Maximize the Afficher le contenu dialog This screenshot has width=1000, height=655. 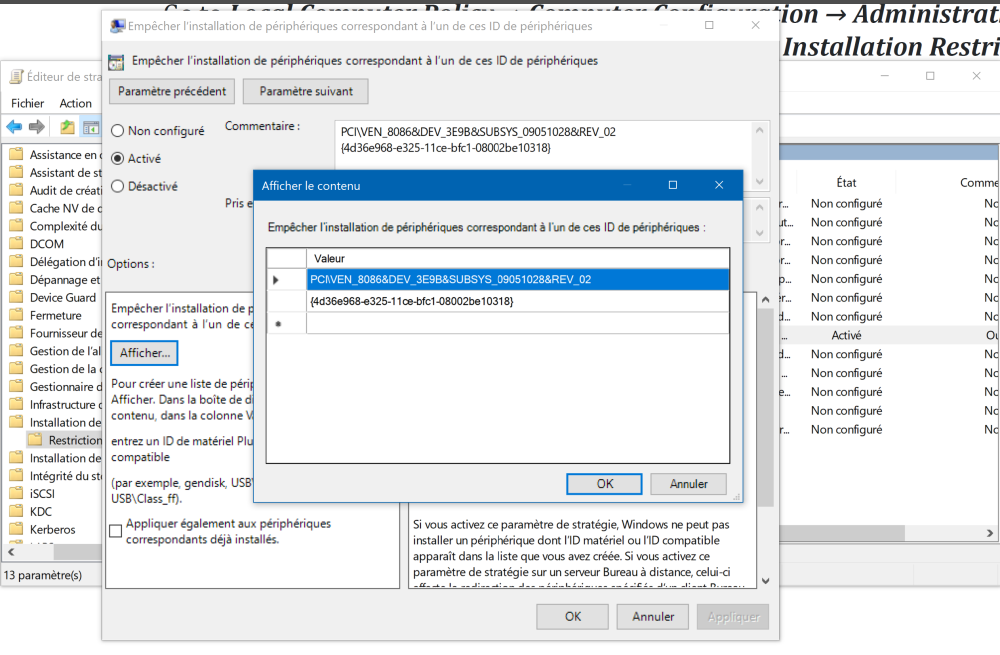[672, 185]
